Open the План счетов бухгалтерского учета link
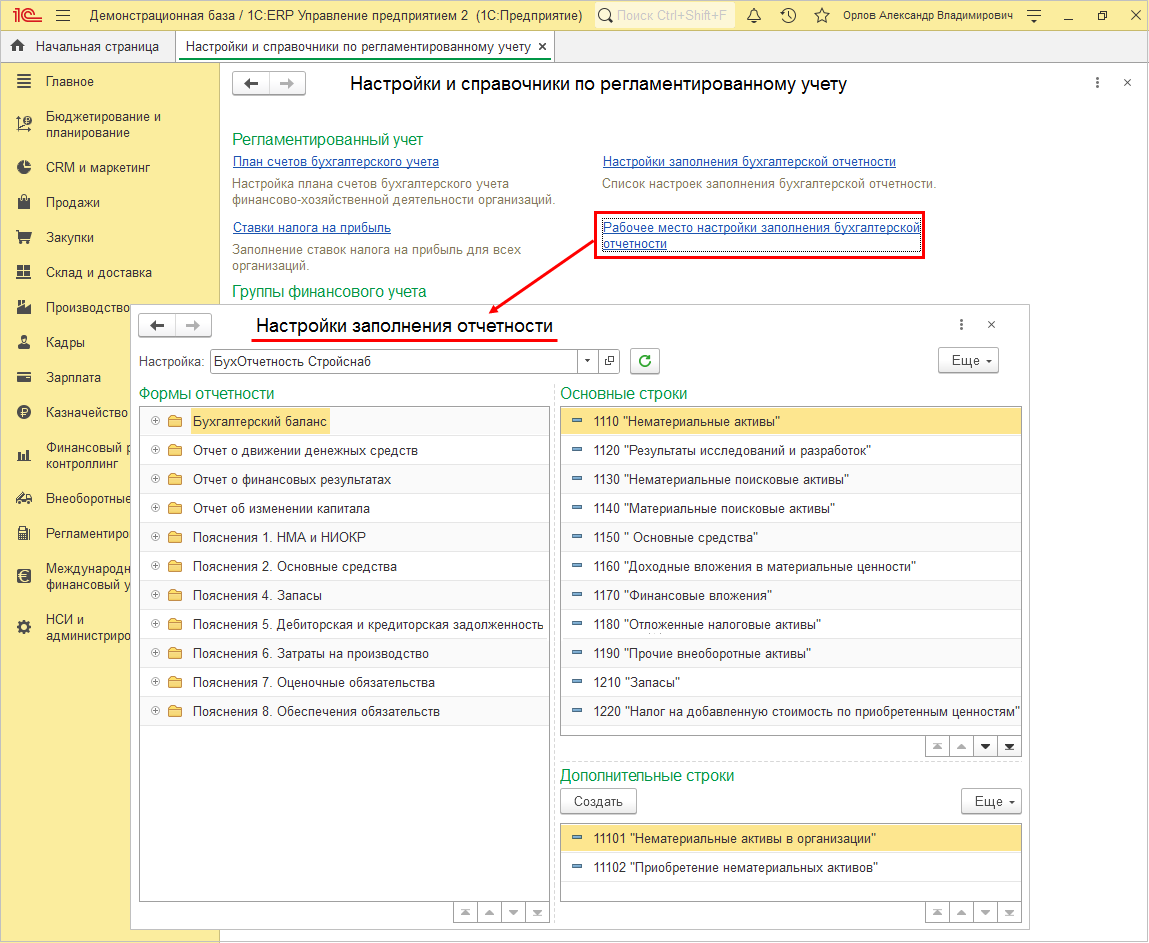The width and height of the screenshot is (1149, 943). click(x=335, y=162)
